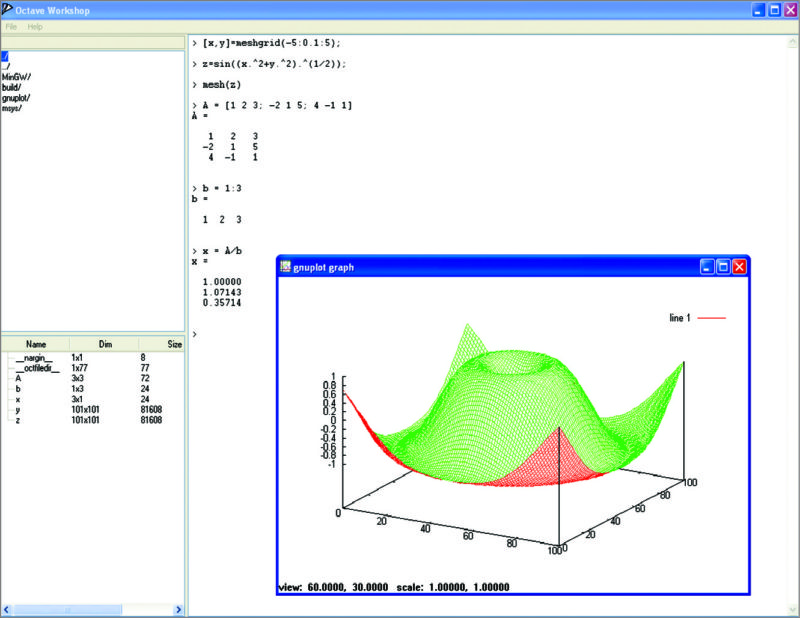Click the empty command prompt line
This screenshot has width=800, height=618.
click(x=400, y=333)
